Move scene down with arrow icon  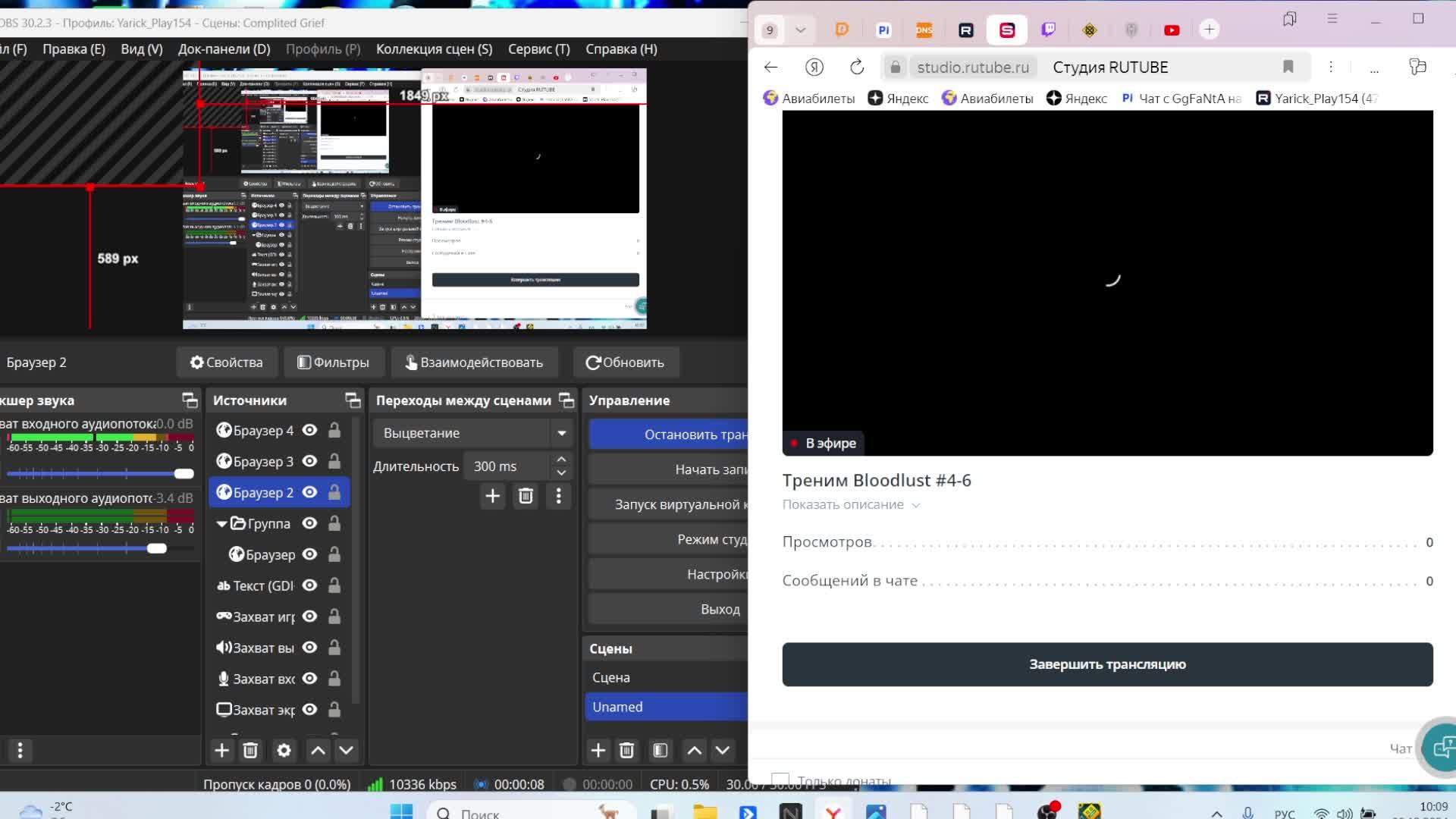tap(723, 750)
